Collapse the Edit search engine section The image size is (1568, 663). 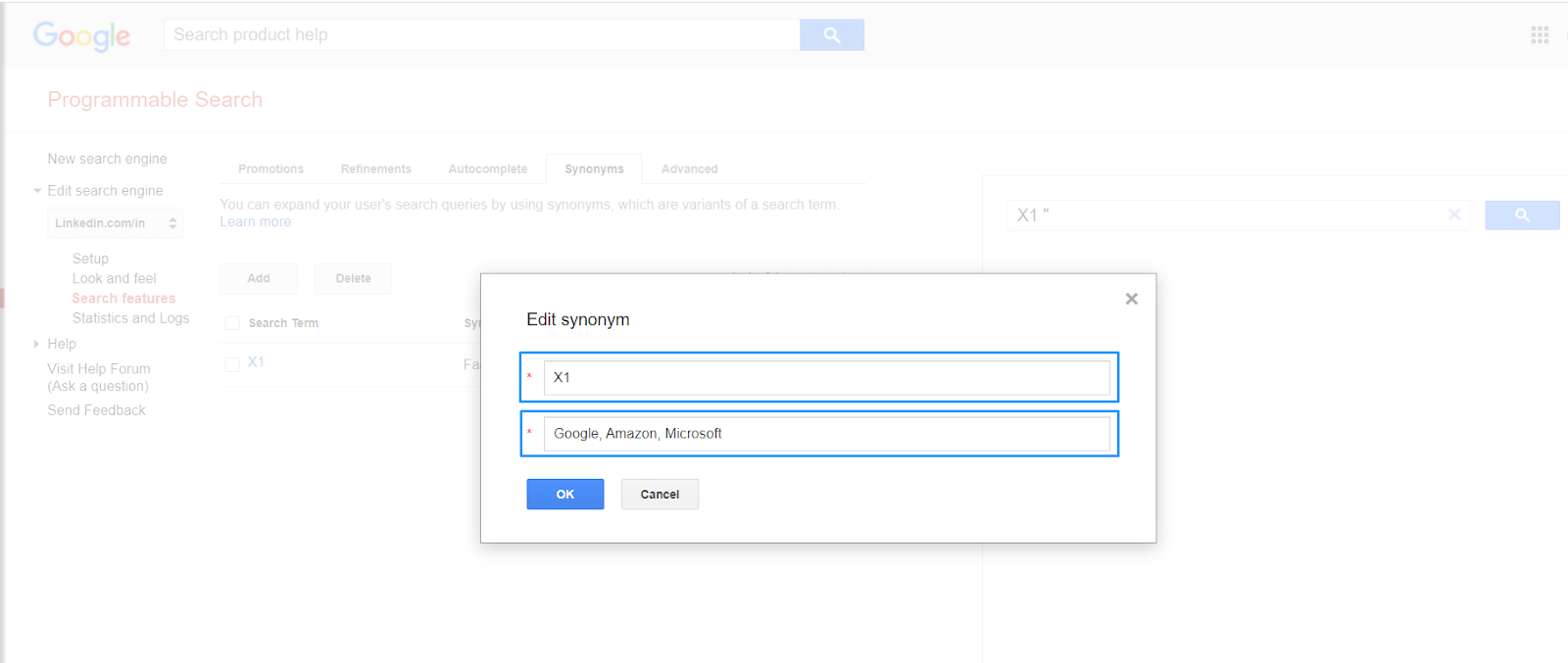click(x=37, y=191)
